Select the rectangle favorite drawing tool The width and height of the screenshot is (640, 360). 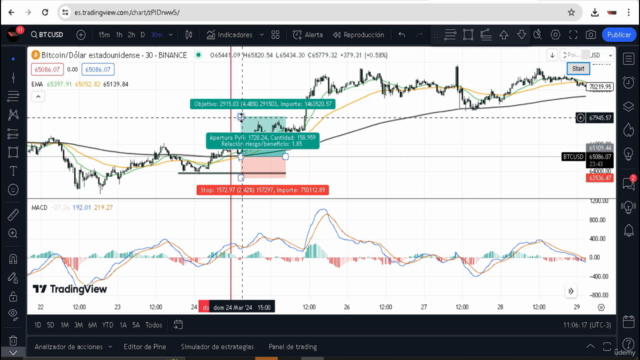click(x=468, y=35)
